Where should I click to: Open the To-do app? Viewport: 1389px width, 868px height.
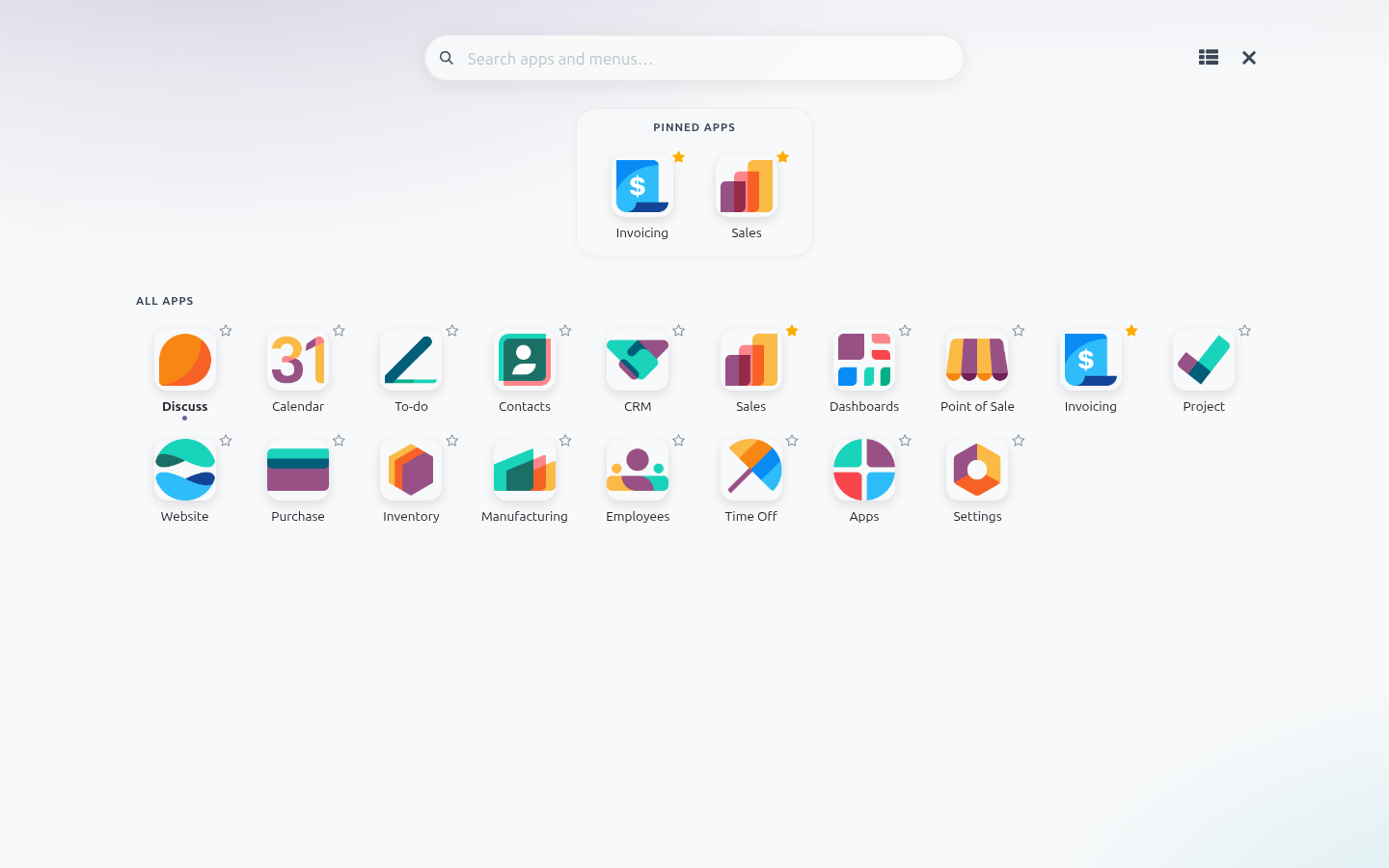pos(411,360)
